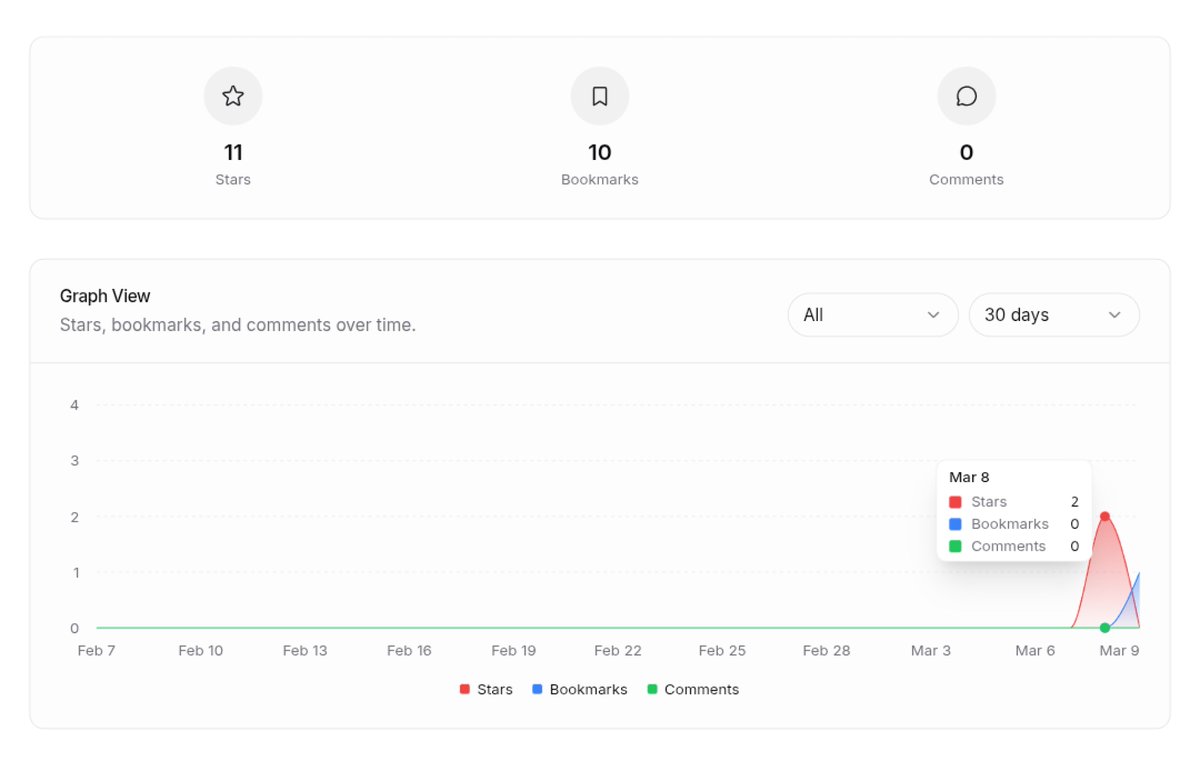Toggle Stars series in chart legend
1200x761 pixels.
486,689
